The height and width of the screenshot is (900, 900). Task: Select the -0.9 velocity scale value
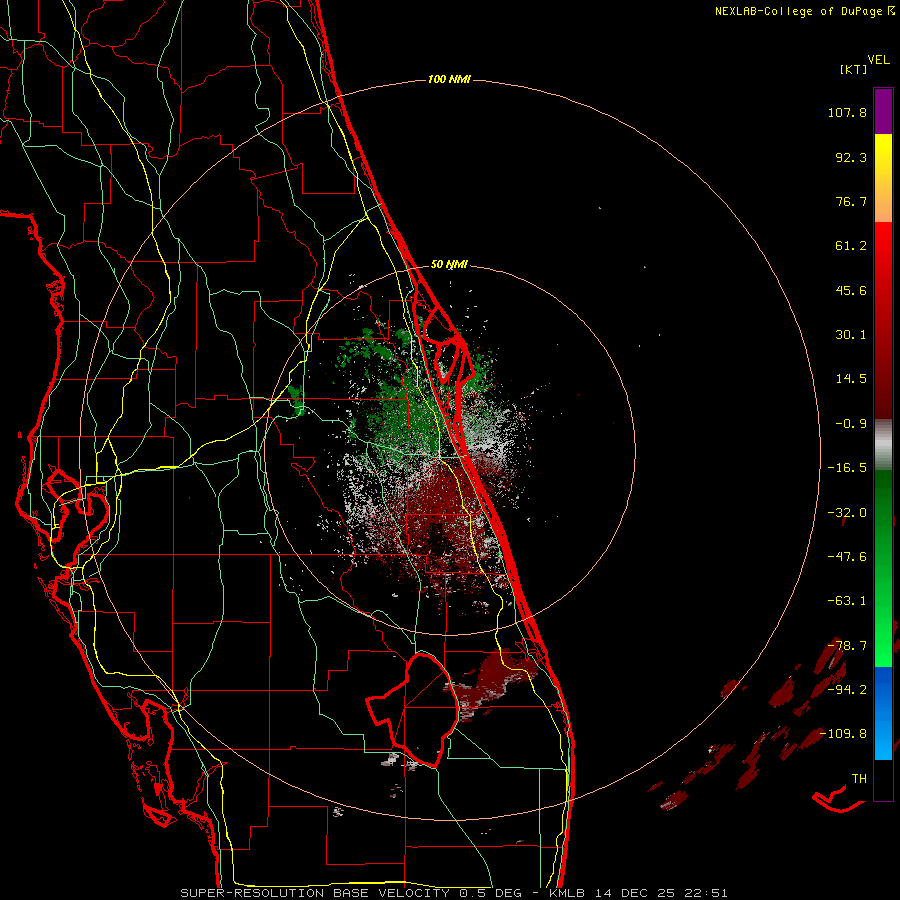click(851, 424)
